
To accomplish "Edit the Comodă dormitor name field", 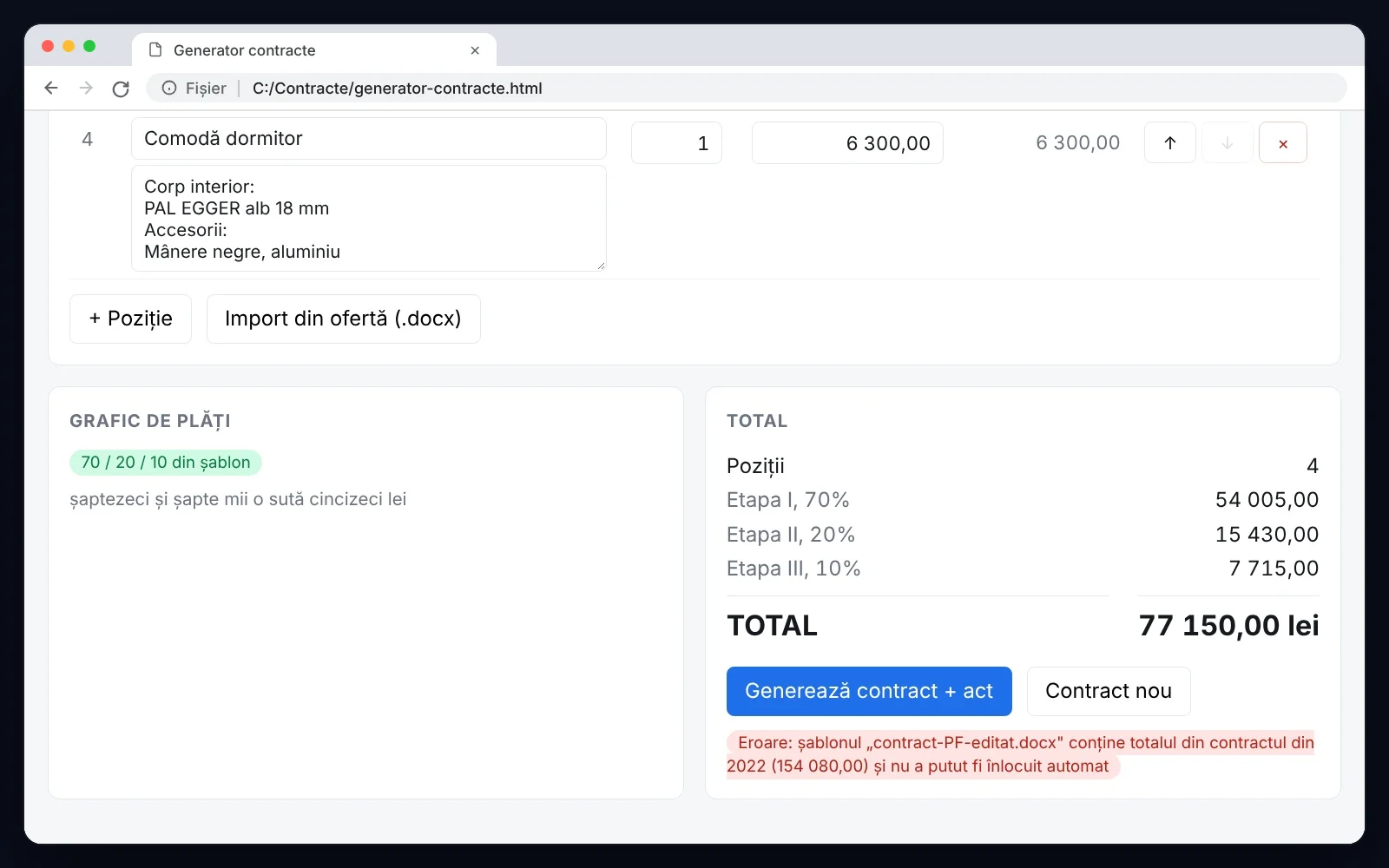I will 369,139.
